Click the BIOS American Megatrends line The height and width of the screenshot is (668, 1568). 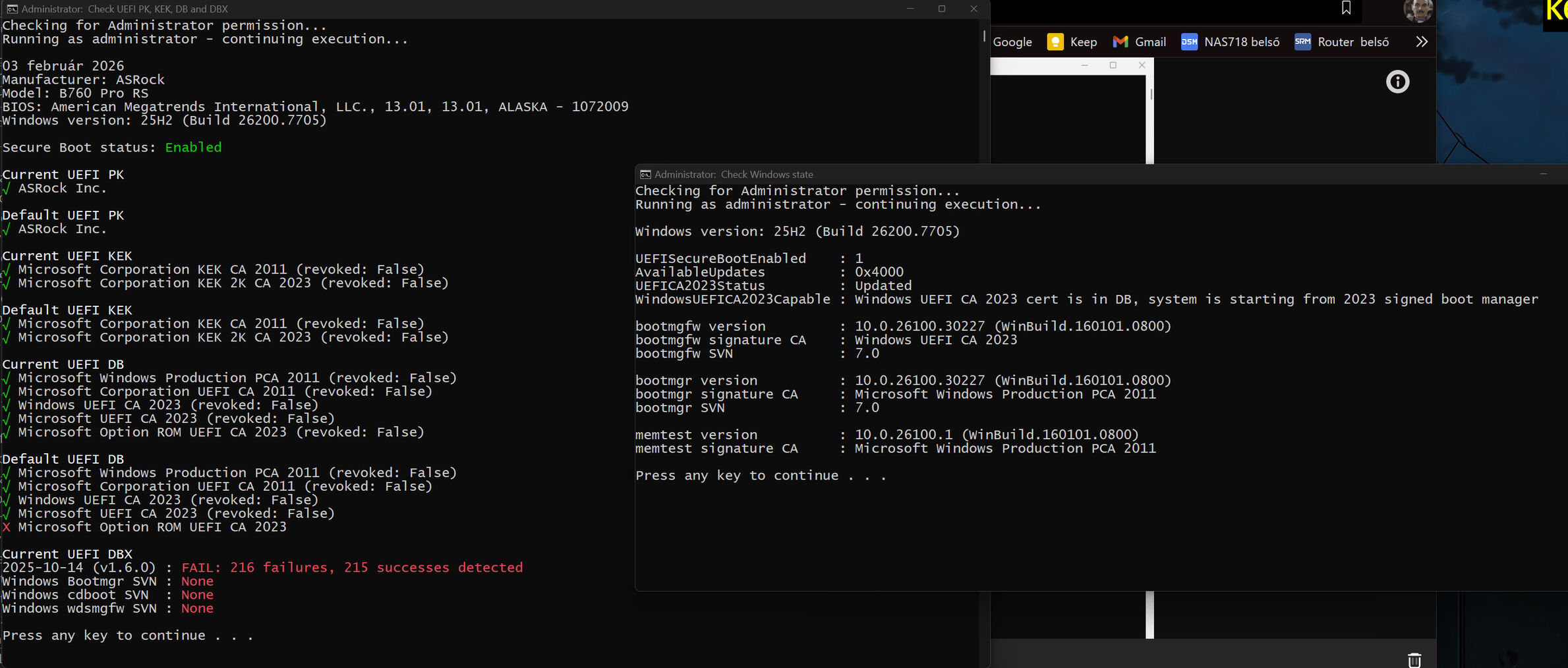[315, 107]
